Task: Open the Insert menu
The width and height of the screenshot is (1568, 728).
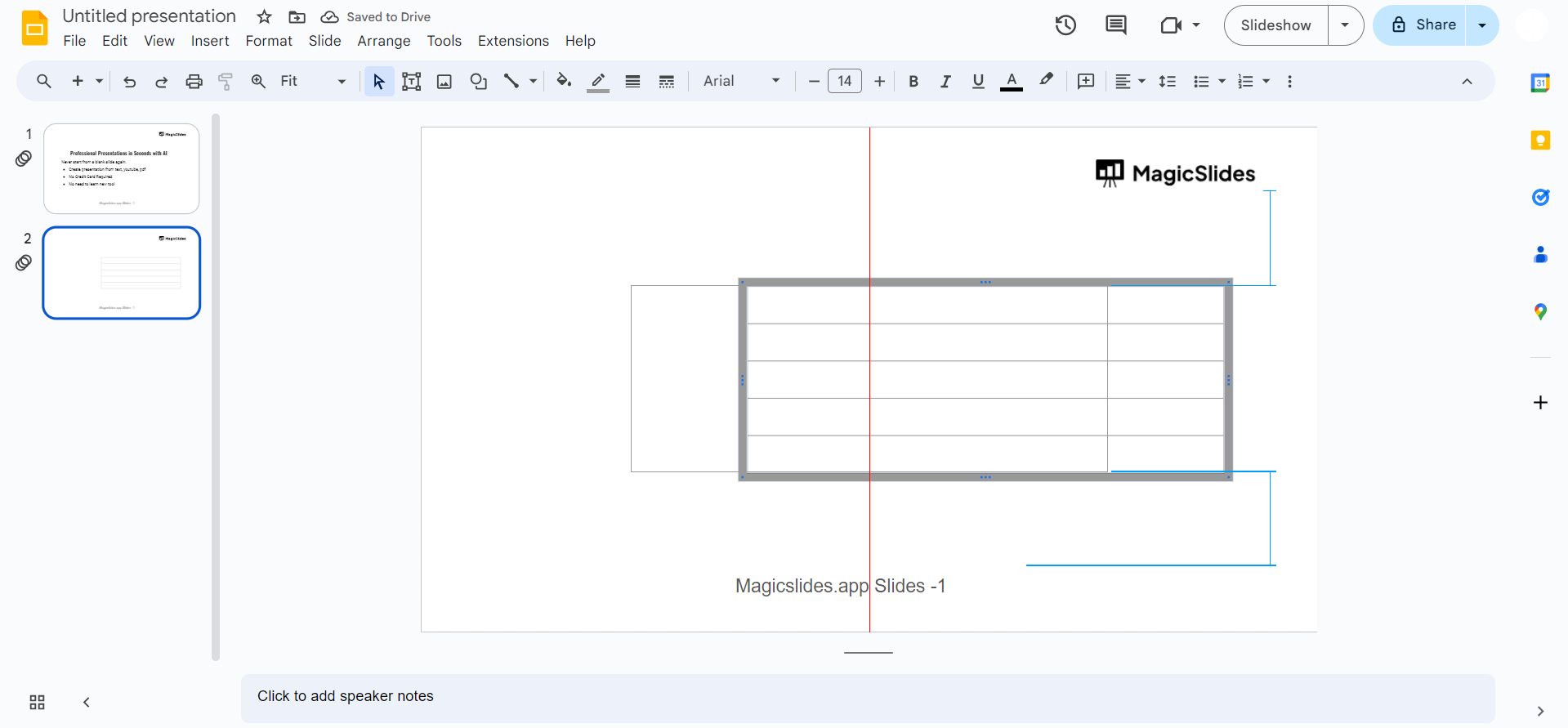Action: (210, 41)
